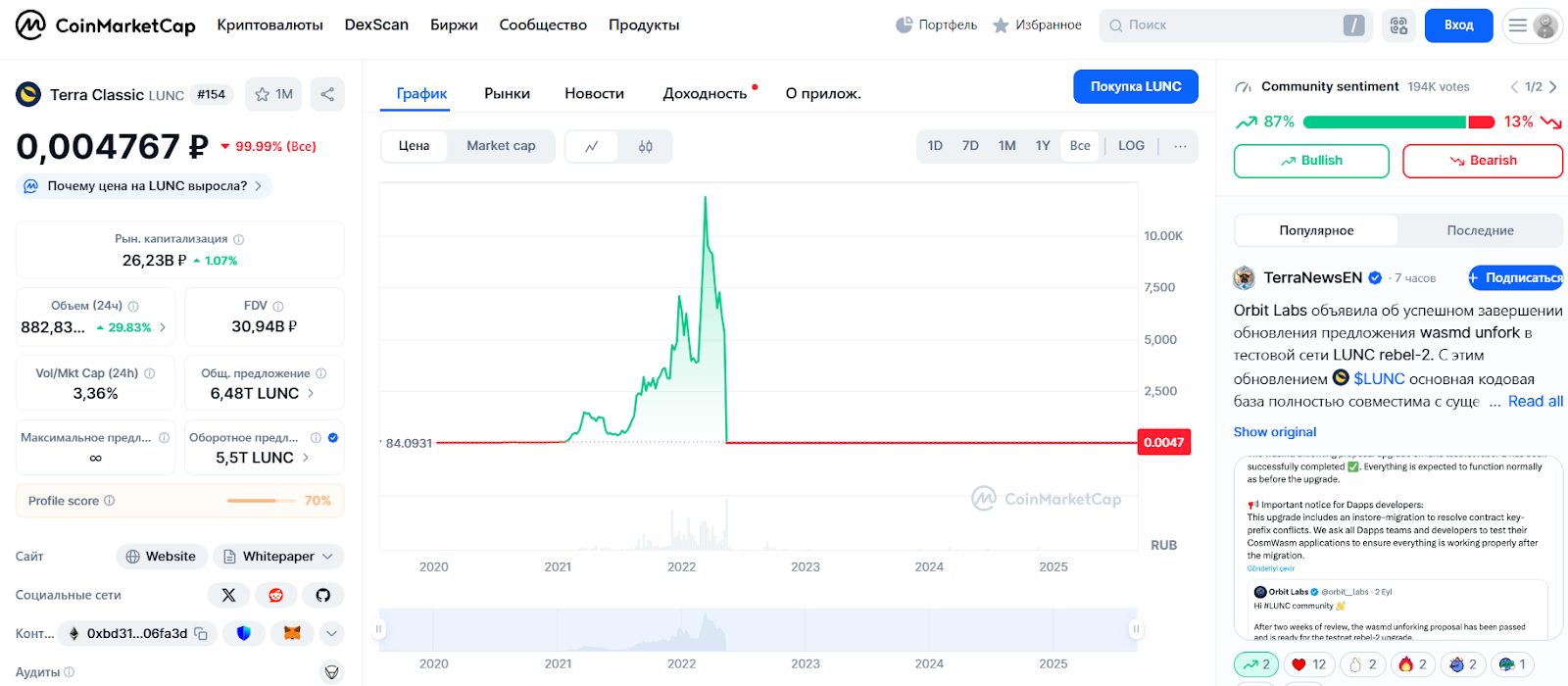Click the blue shield wallet icon
This screenshot has height=686, width=1568.
[x=243, y=633]
